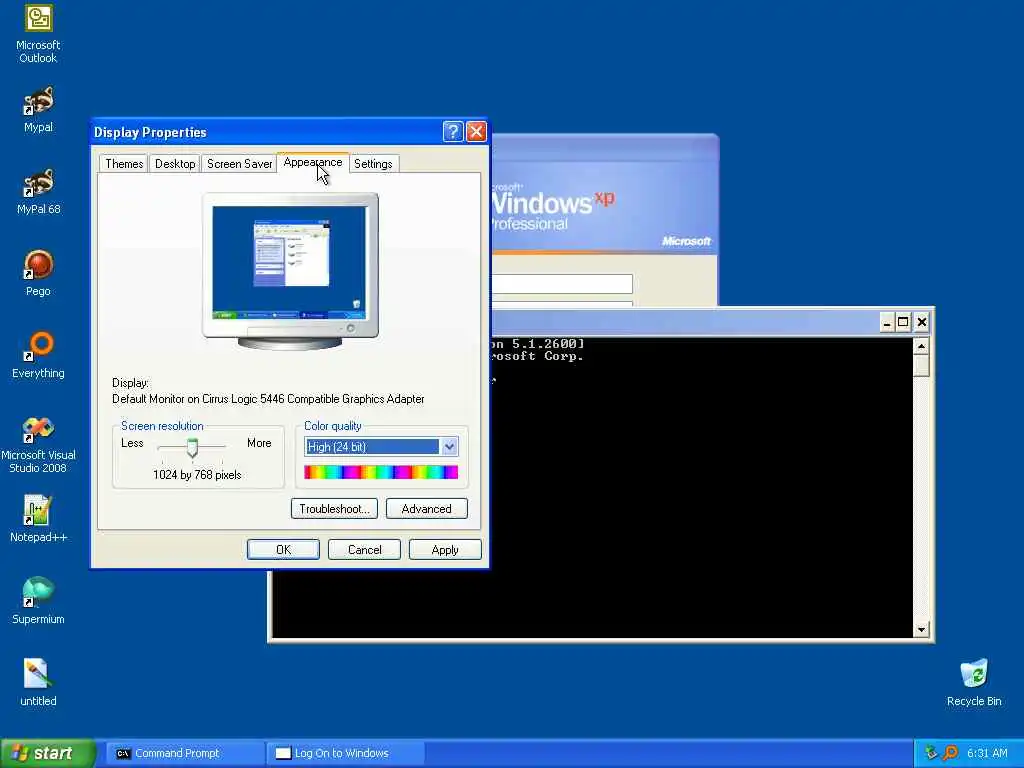1024x768 pixels.
Task: Switch to the Desktop tab
Action: [174, 164]
